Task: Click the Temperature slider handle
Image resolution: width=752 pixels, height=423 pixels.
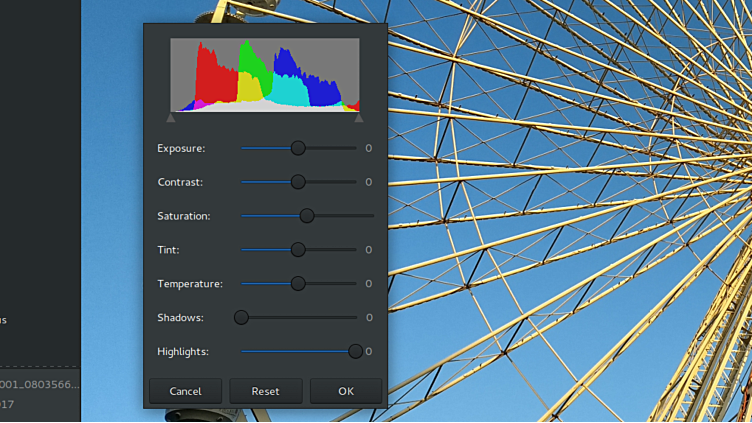Action: 298,284
